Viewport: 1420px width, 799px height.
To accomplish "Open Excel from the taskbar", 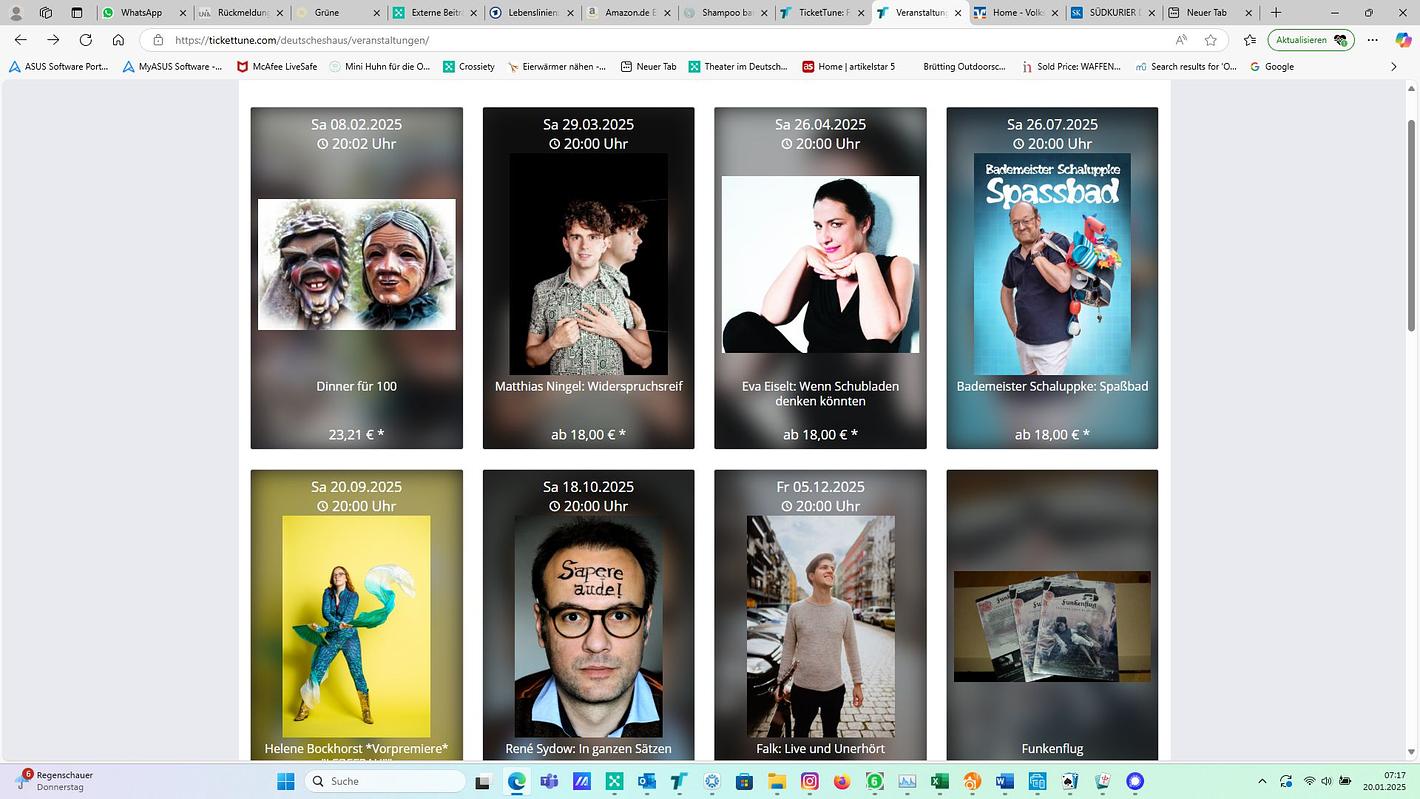I will pos(940,781).
